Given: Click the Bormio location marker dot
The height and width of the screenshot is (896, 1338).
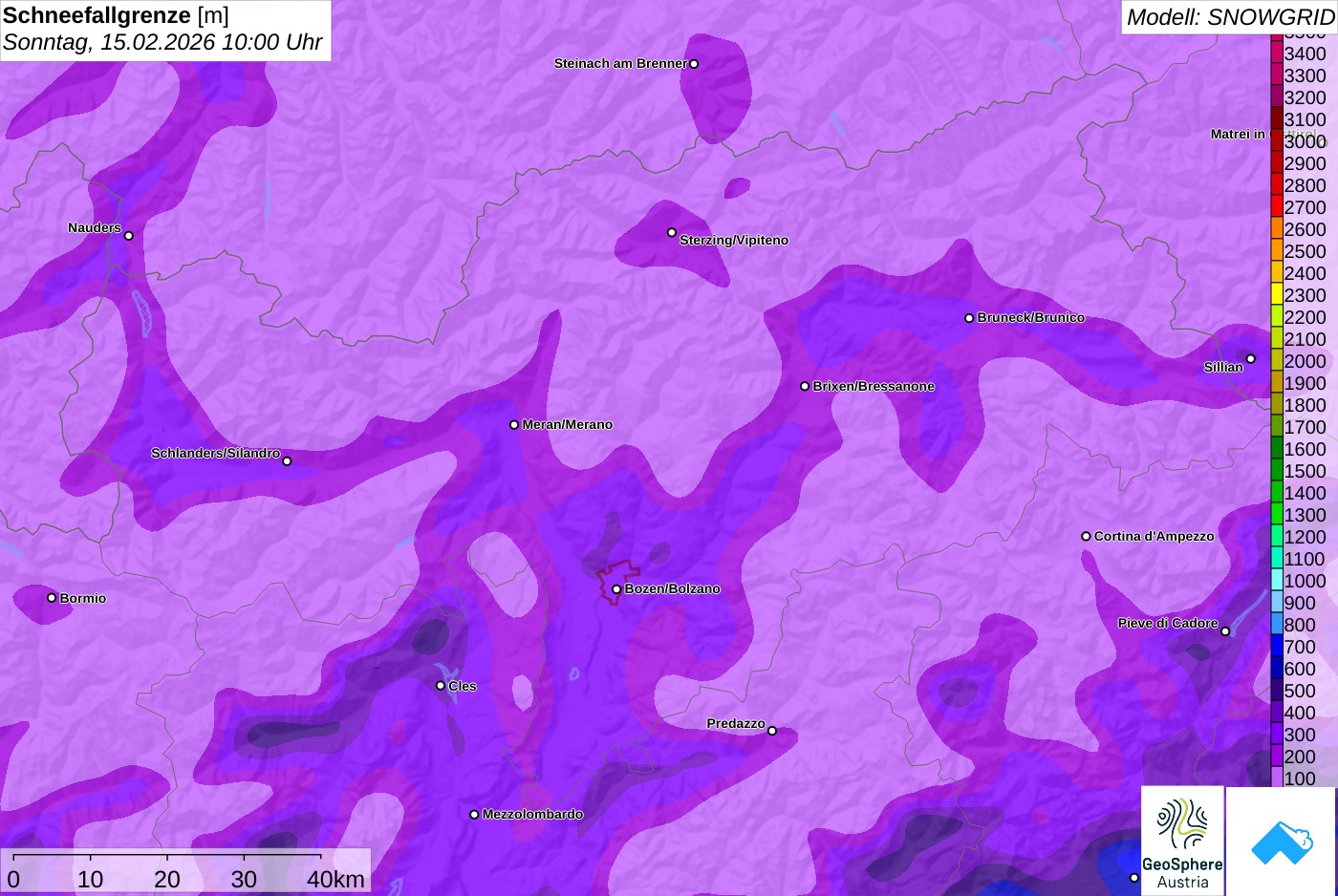Looking at the screenshot, I should (52, 598).
